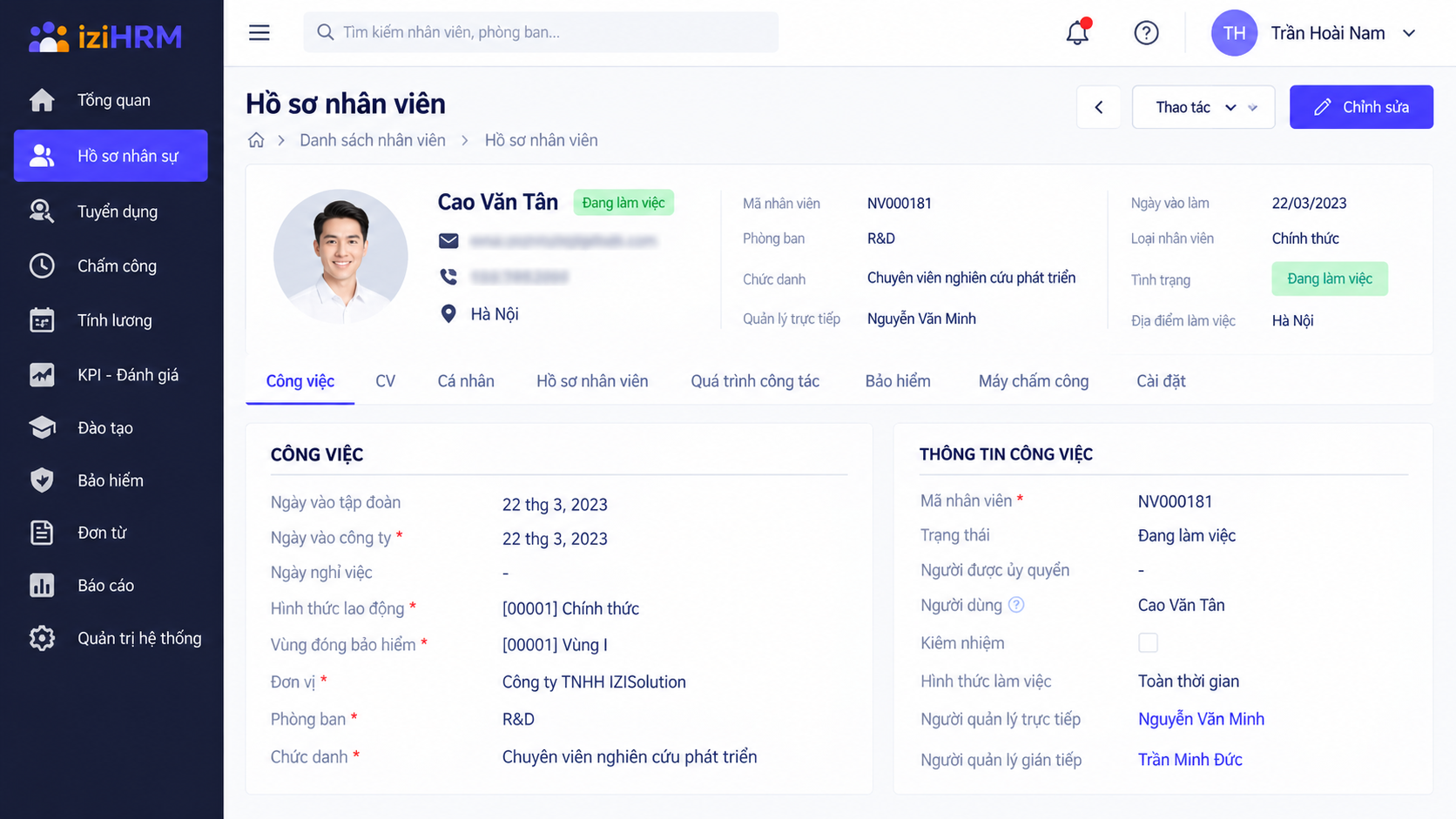Viewport: 1456px width, 819px height.
Task: Open the Nguyễn Văn Minh manager link
Action: pos(1201,719)
